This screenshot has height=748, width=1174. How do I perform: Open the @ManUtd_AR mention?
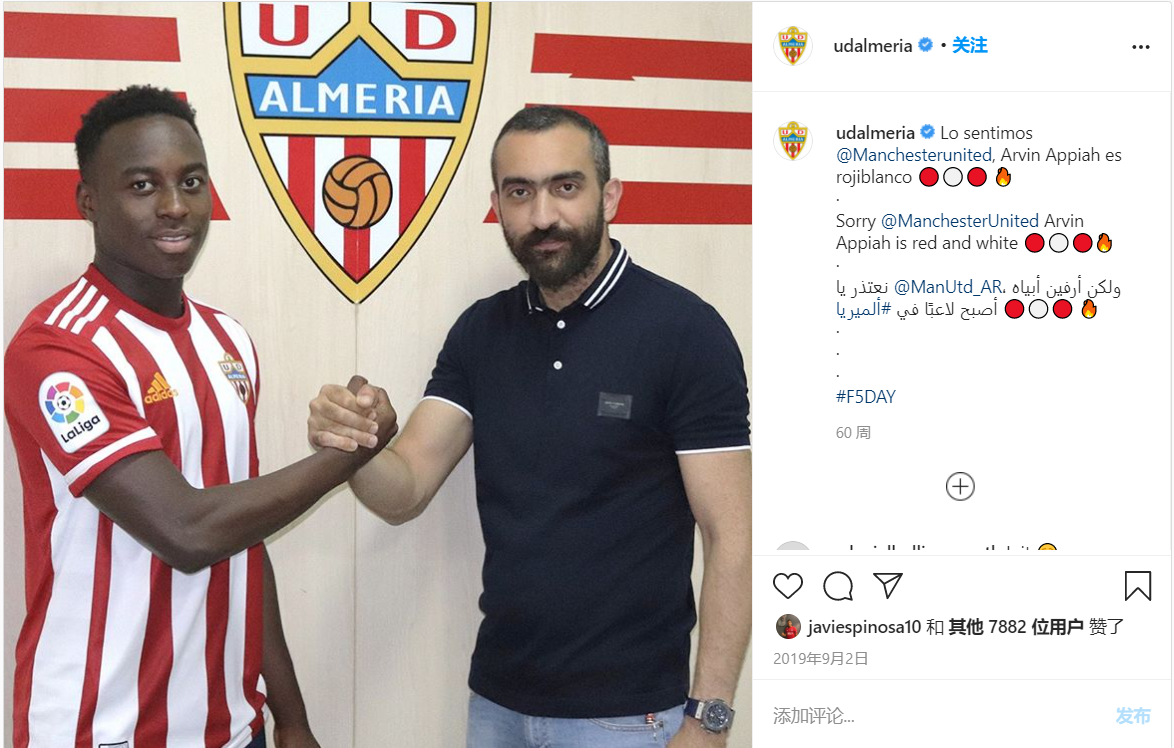point(948,287)
